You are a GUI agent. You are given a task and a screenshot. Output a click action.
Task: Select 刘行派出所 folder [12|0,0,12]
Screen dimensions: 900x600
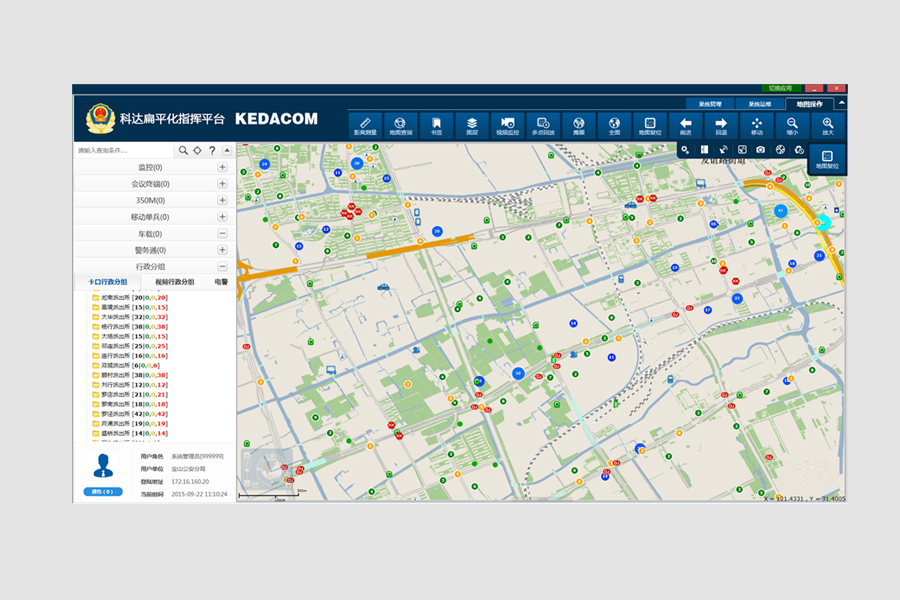[x=130, y=385]
